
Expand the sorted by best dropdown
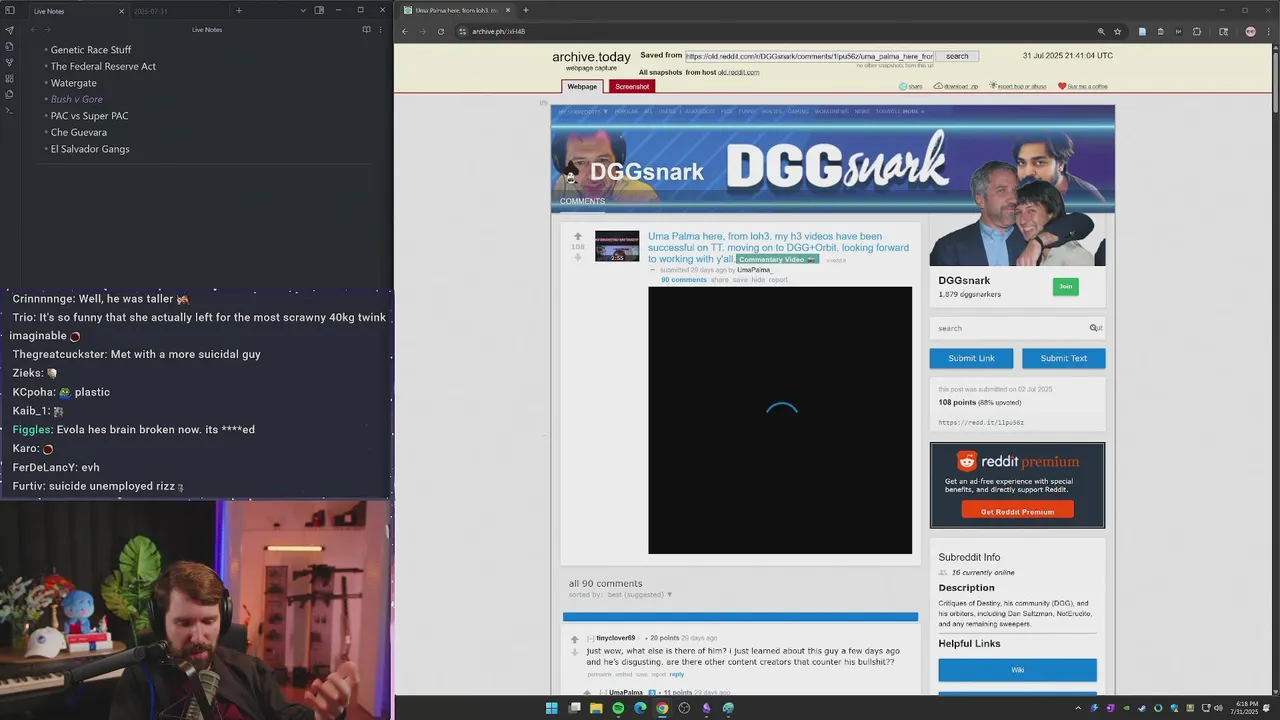639,595
